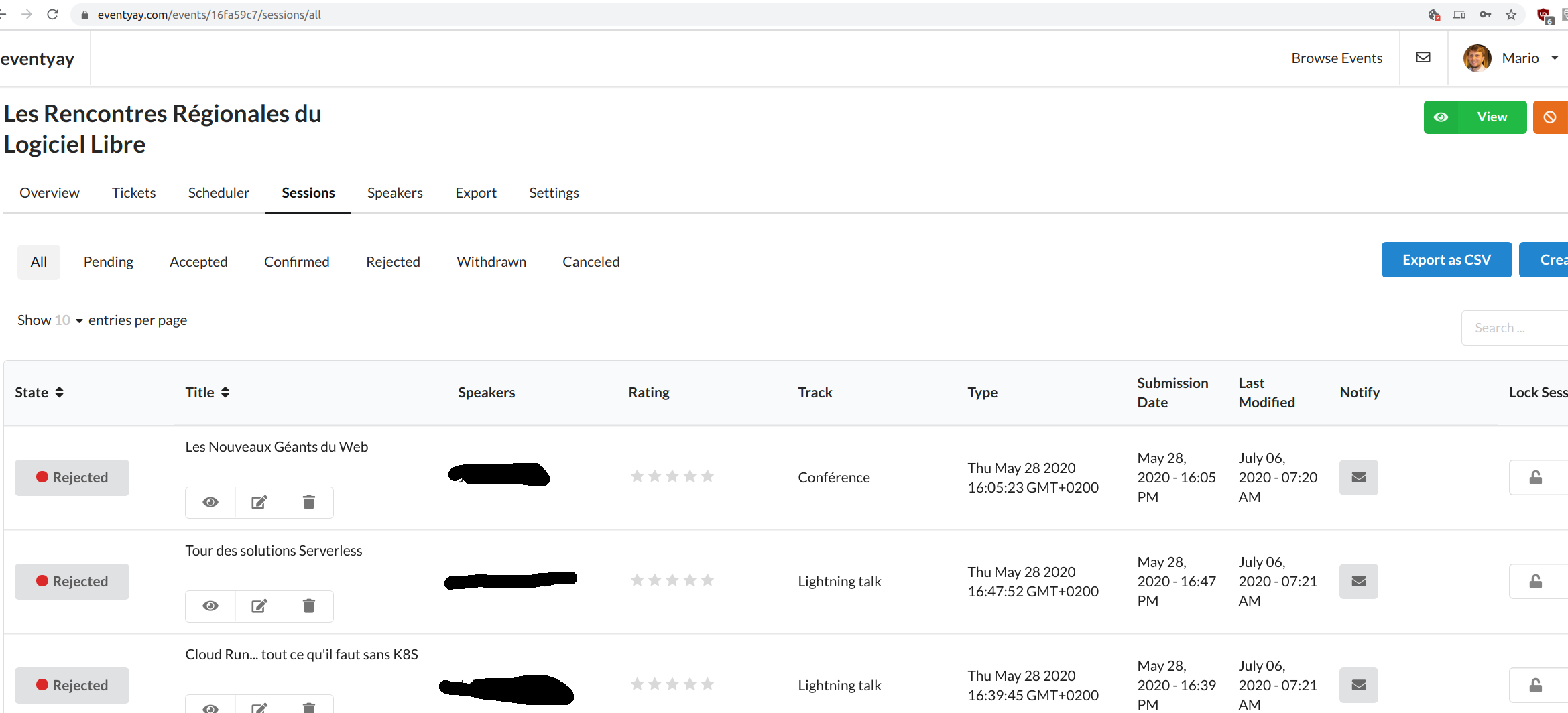The height and width of the screenshot is (713, 1568).
Task: Open the Rejected state button for Les Nouveaux Géants du Web
Action: [x=72, y=478]
